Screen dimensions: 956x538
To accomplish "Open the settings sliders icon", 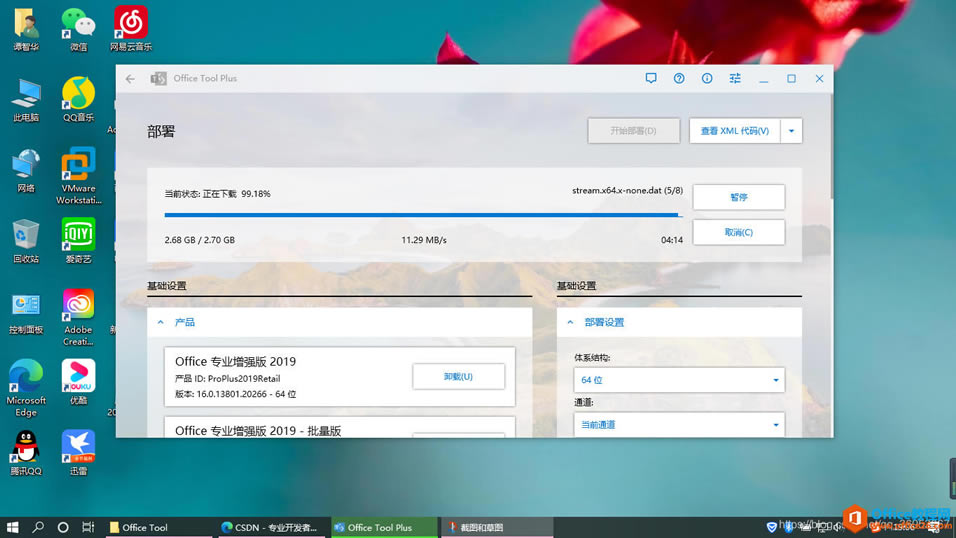I will pos(735,78).
